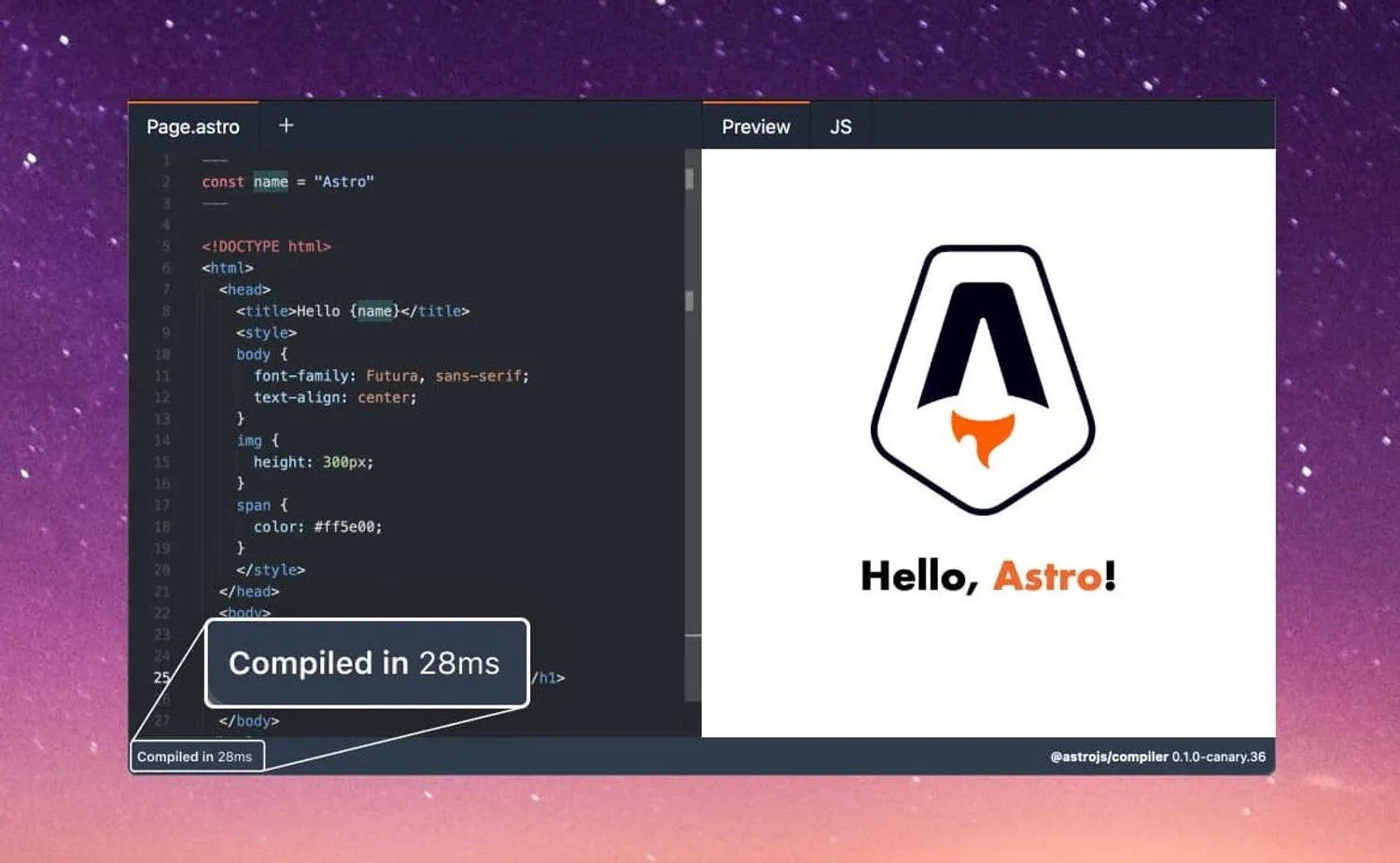
Task: Click the "img {" selector line
Action: tap(258, 440)
